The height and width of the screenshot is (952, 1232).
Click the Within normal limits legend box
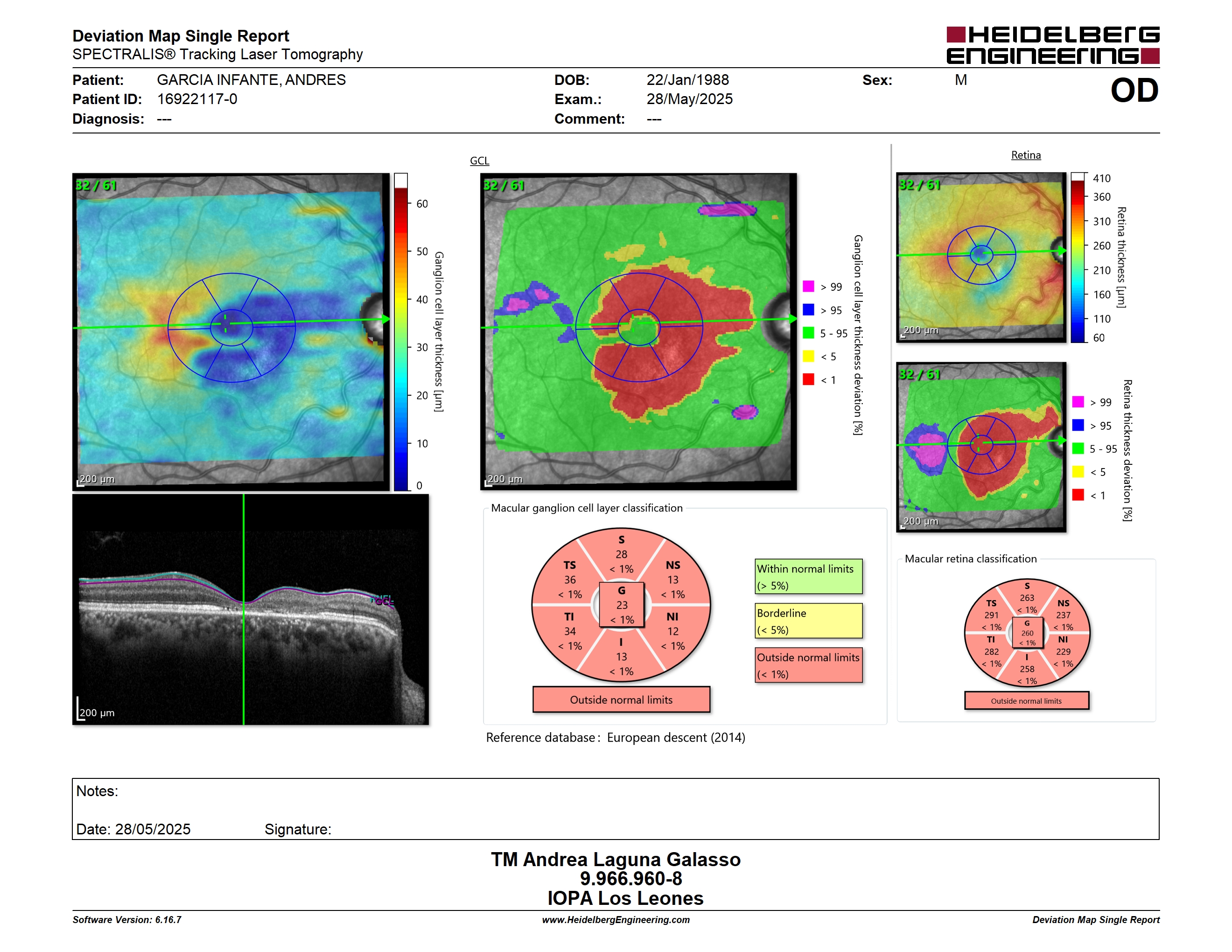808,576
